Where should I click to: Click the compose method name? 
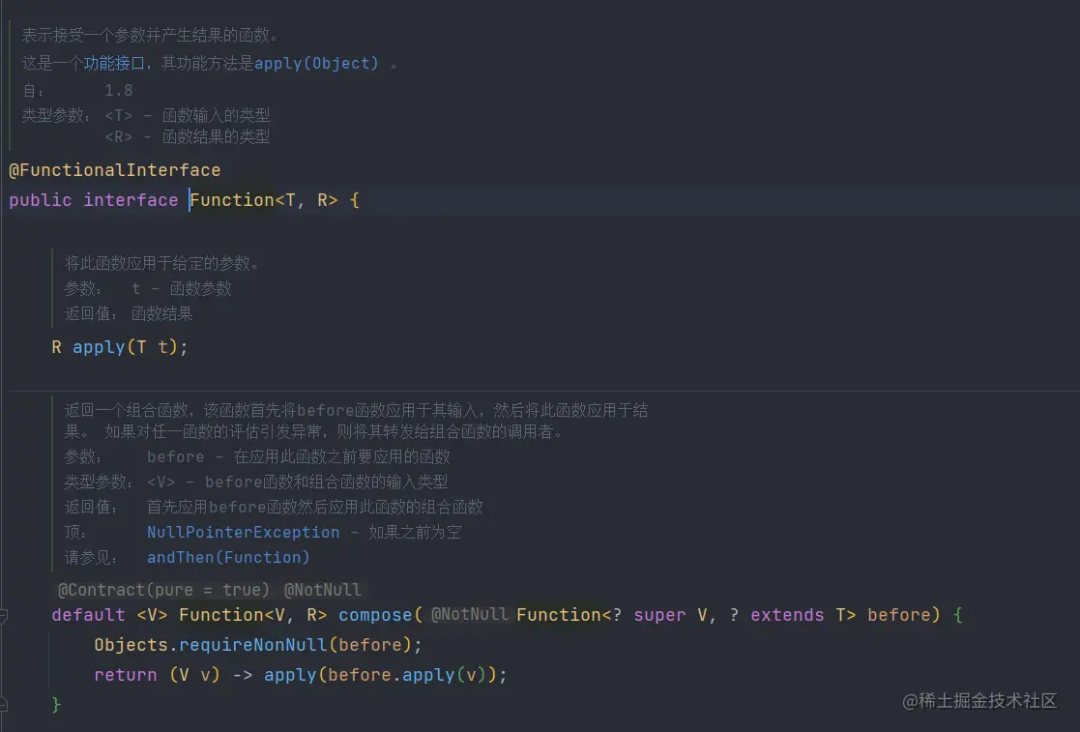(x=375, y=615)
